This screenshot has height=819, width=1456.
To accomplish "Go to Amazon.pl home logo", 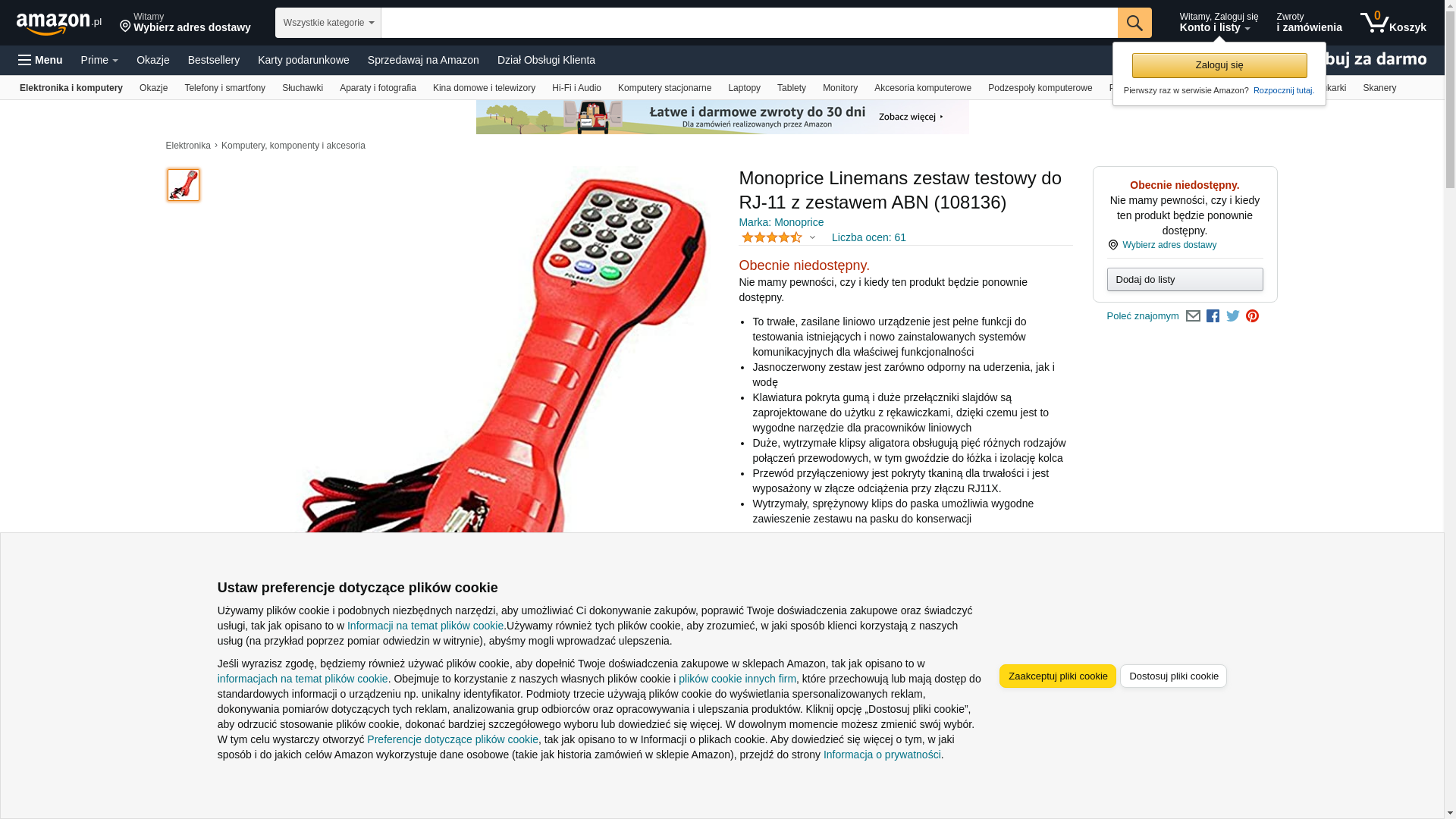I will (x=59, y=24).
